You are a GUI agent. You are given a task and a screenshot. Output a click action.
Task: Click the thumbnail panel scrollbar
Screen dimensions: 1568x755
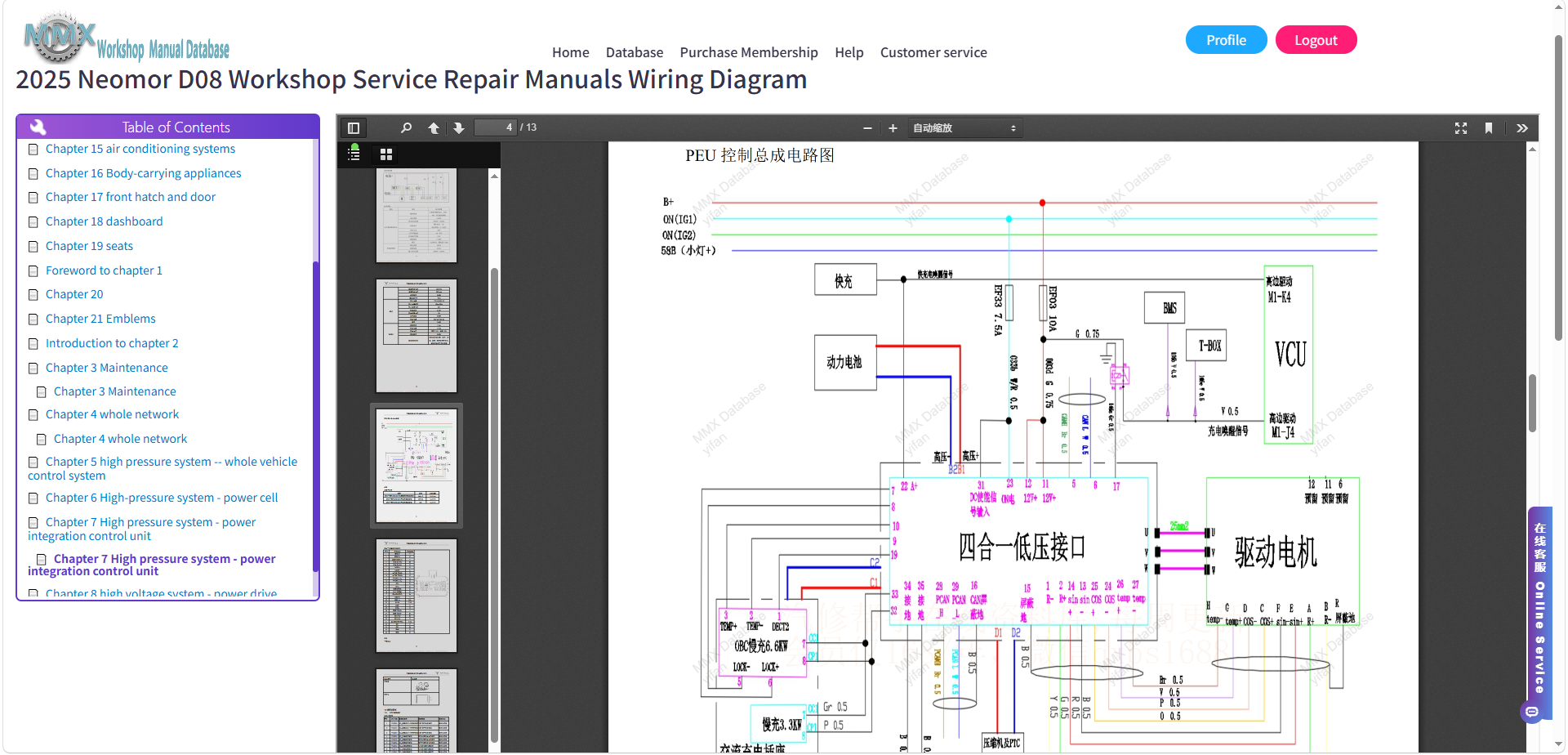(x=494, y=506)
